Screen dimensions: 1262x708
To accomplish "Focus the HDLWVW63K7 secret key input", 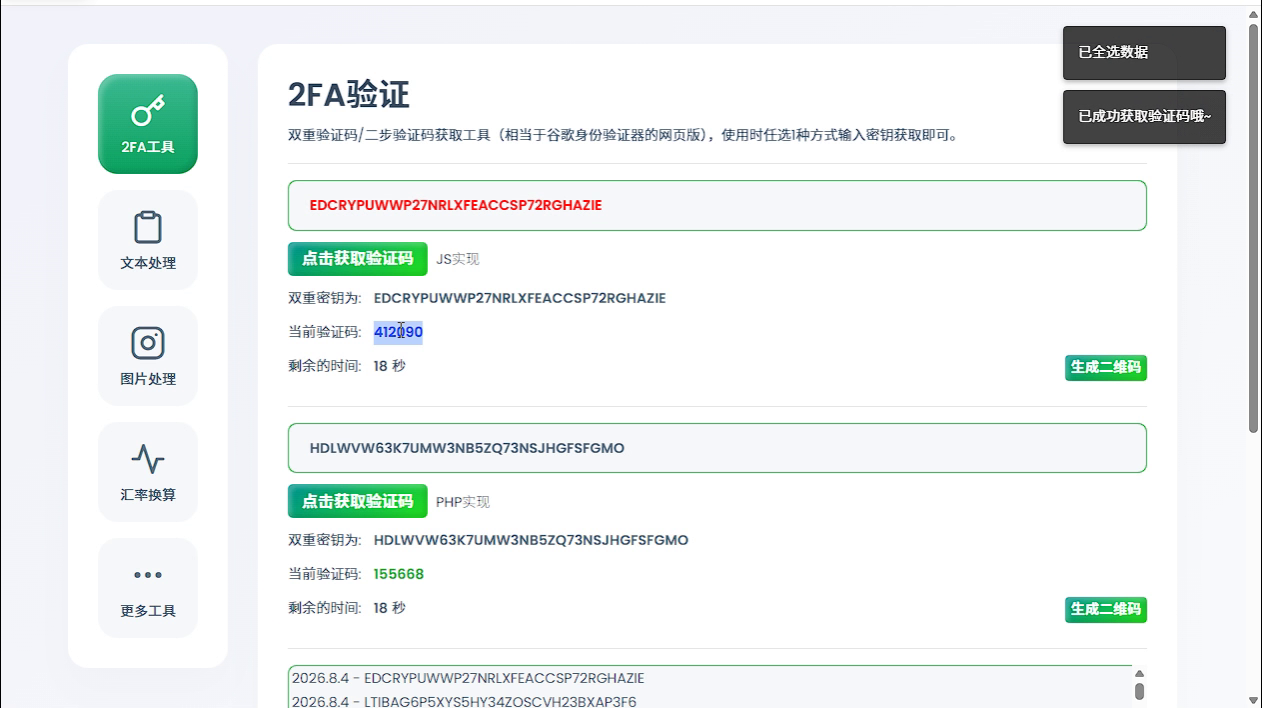I will (x=717, y=448).
